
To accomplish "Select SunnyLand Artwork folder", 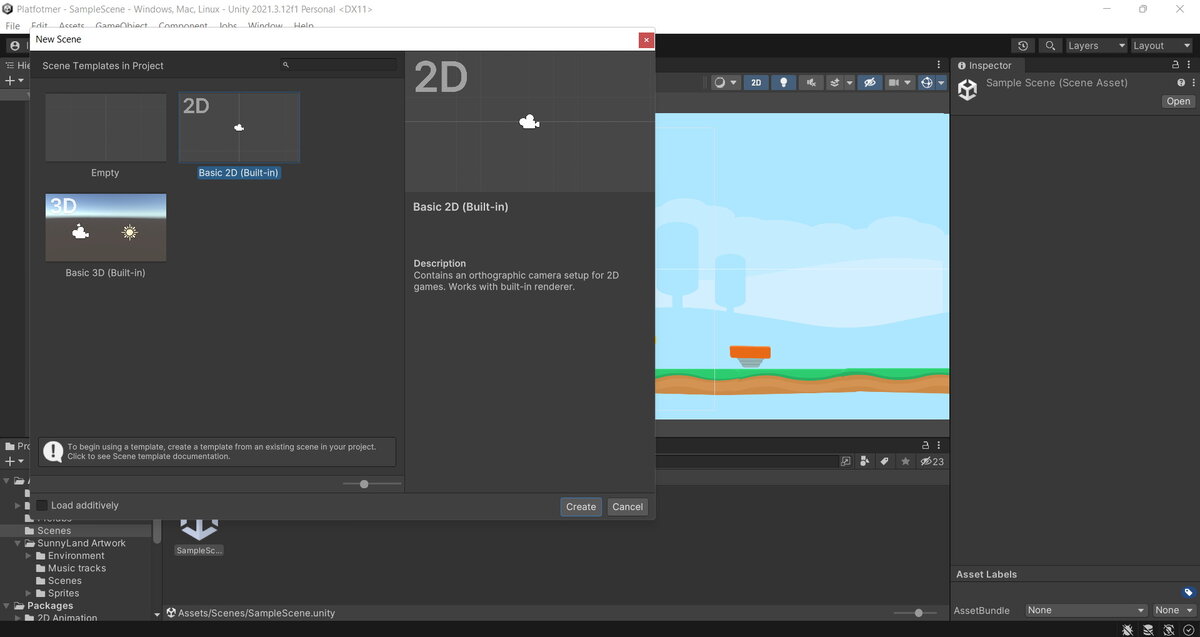I will click(81, 543).
